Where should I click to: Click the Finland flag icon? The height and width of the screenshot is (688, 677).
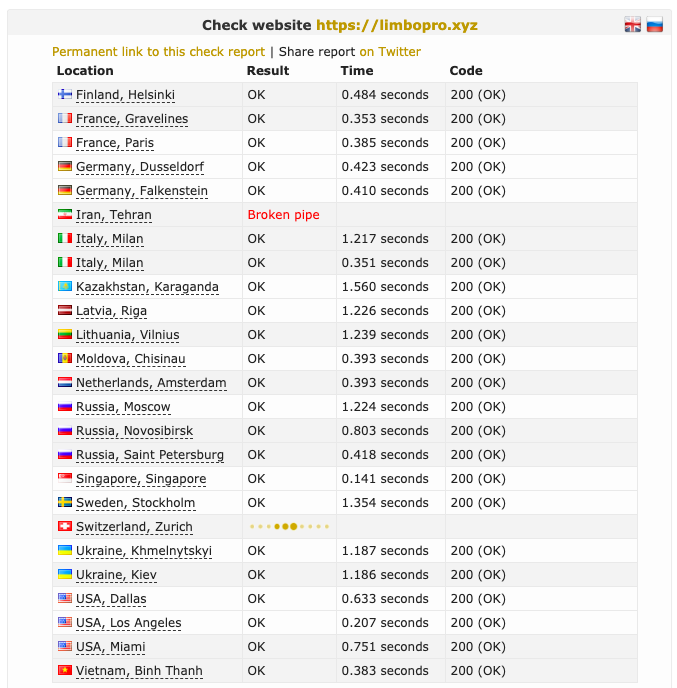coord(65,94)
